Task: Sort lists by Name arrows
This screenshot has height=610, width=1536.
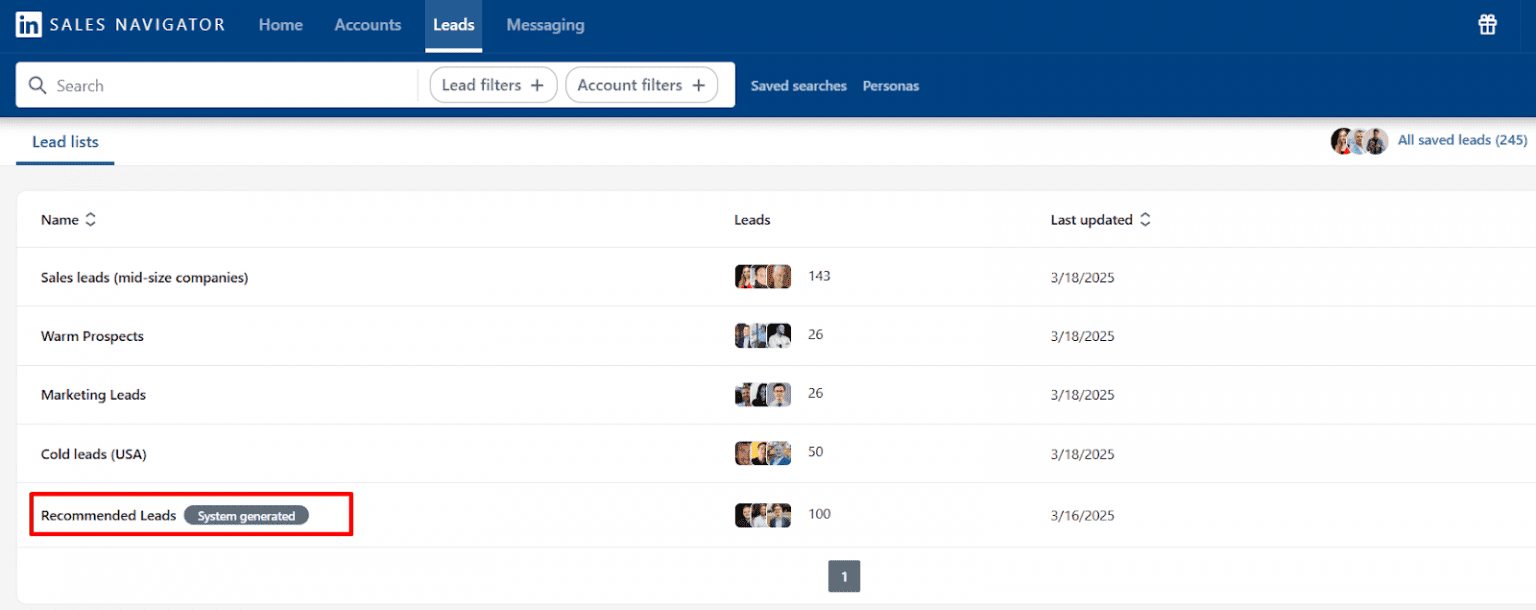Action: pyautogui.click(x=90, y=220)
